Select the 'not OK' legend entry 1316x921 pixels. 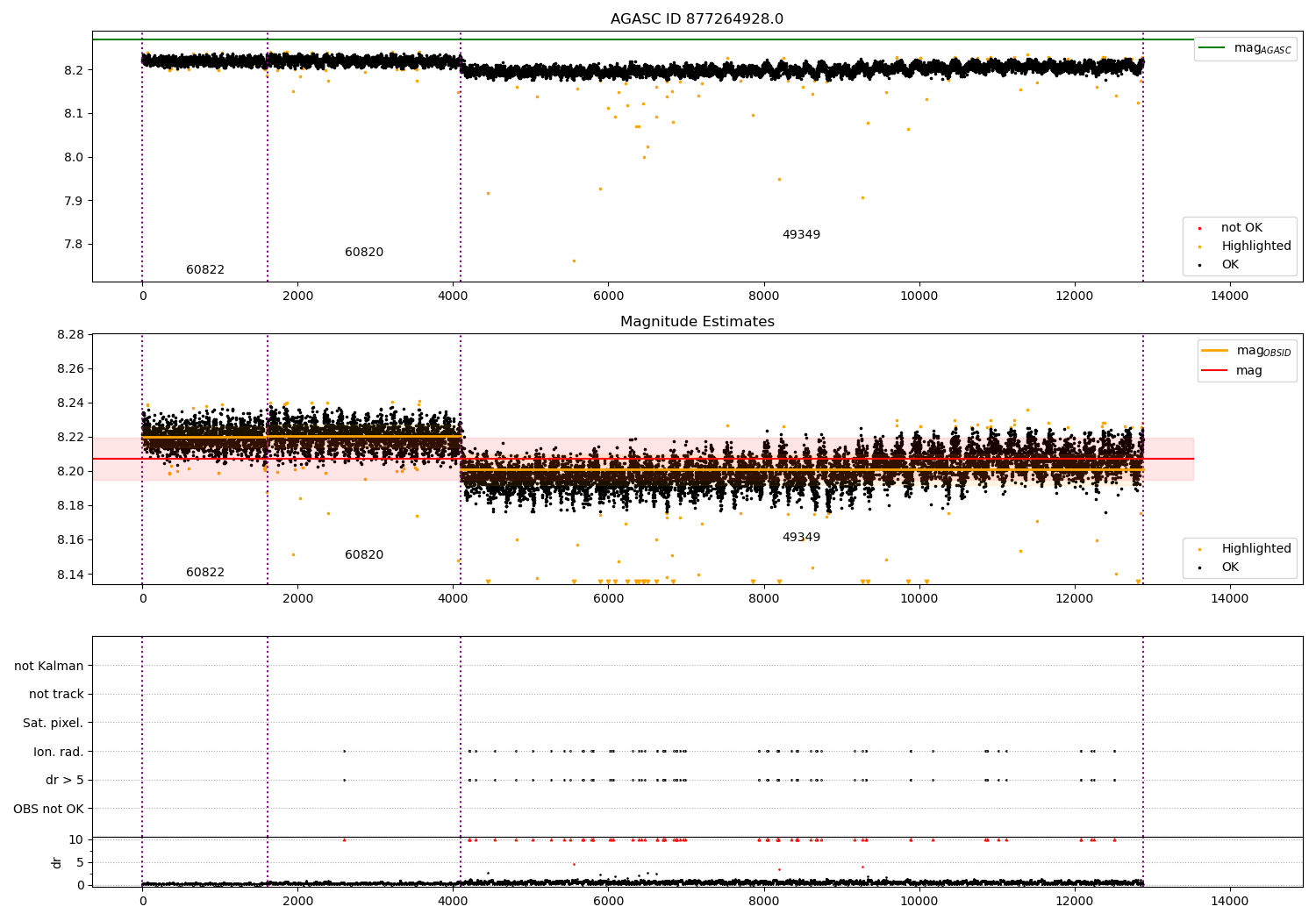[1241, 228]
